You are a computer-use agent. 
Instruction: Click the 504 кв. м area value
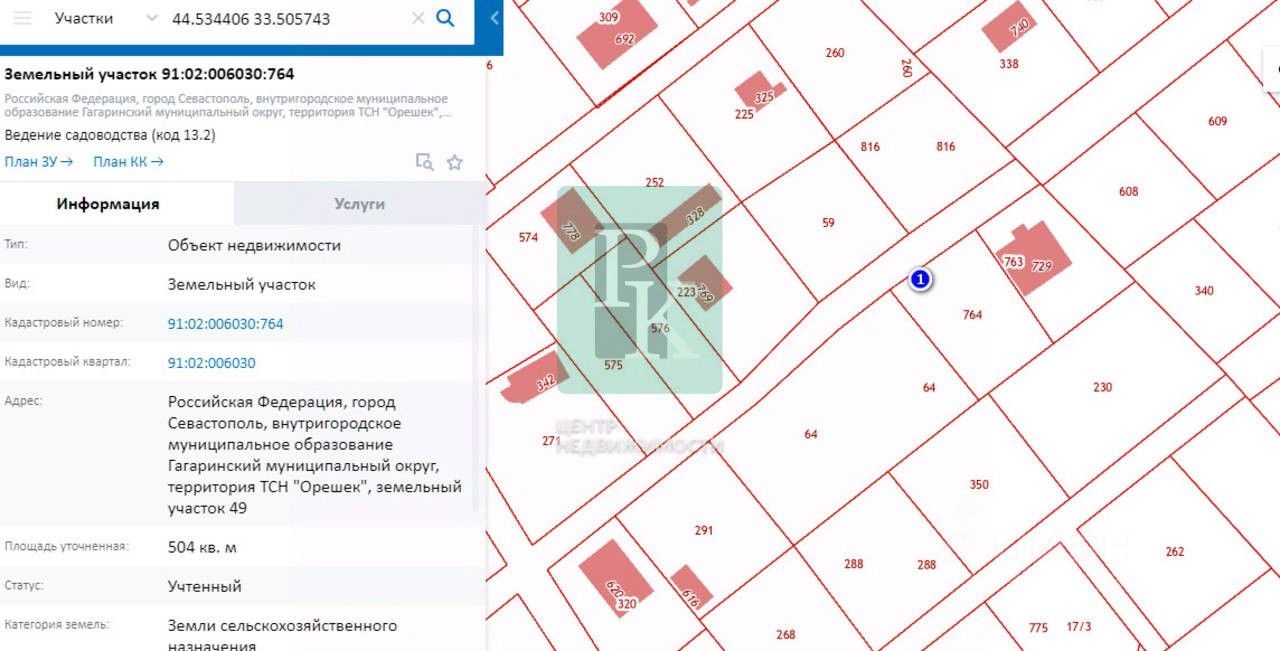pyautogui.click(x=202, y=548)
